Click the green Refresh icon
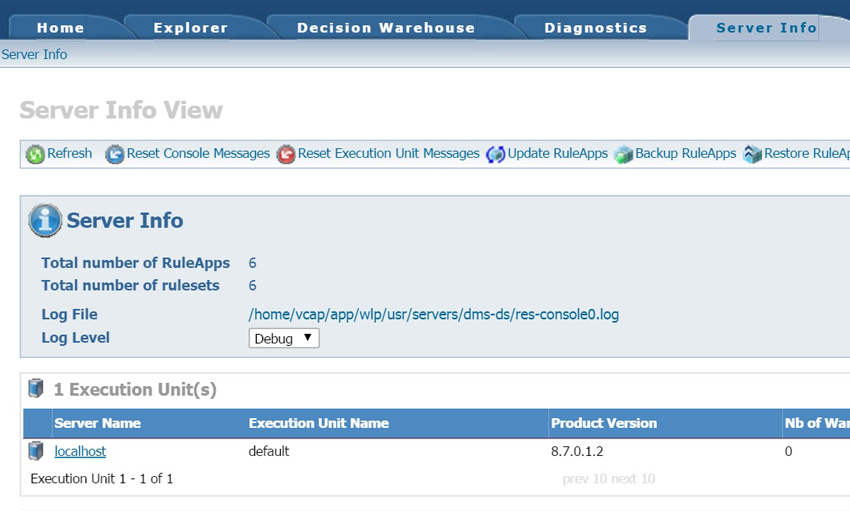This screenshot has width=850, height=511. [35, 154]
